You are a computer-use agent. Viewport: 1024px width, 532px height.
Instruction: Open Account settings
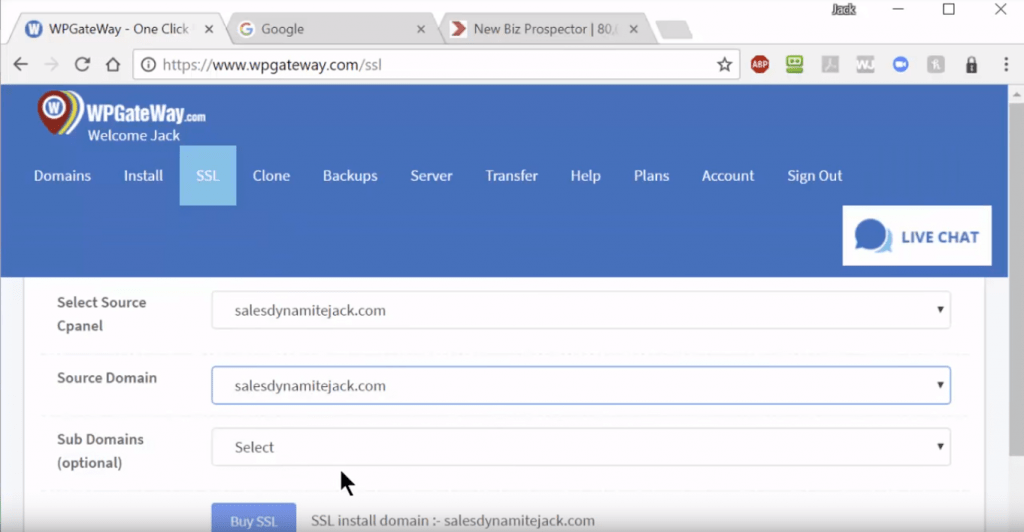[728, 176]
